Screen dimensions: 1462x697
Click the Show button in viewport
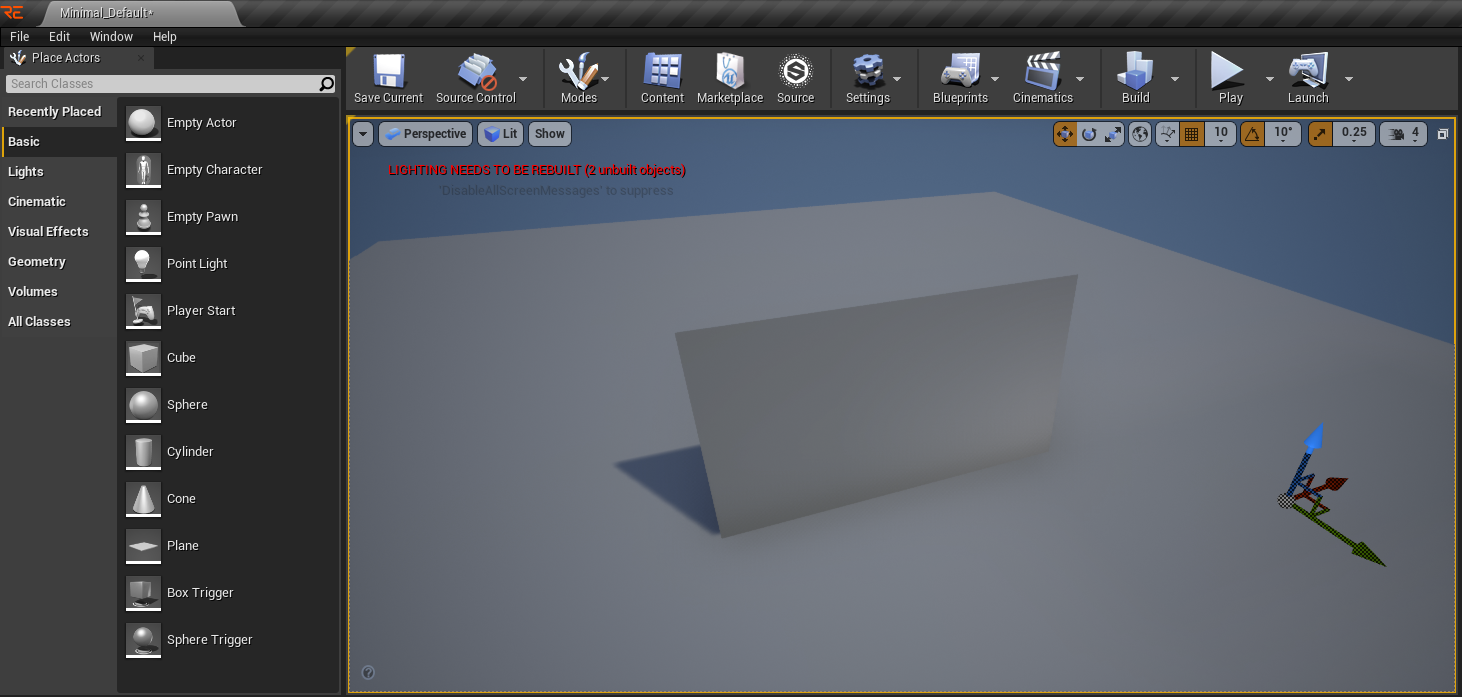coord(549,134)
